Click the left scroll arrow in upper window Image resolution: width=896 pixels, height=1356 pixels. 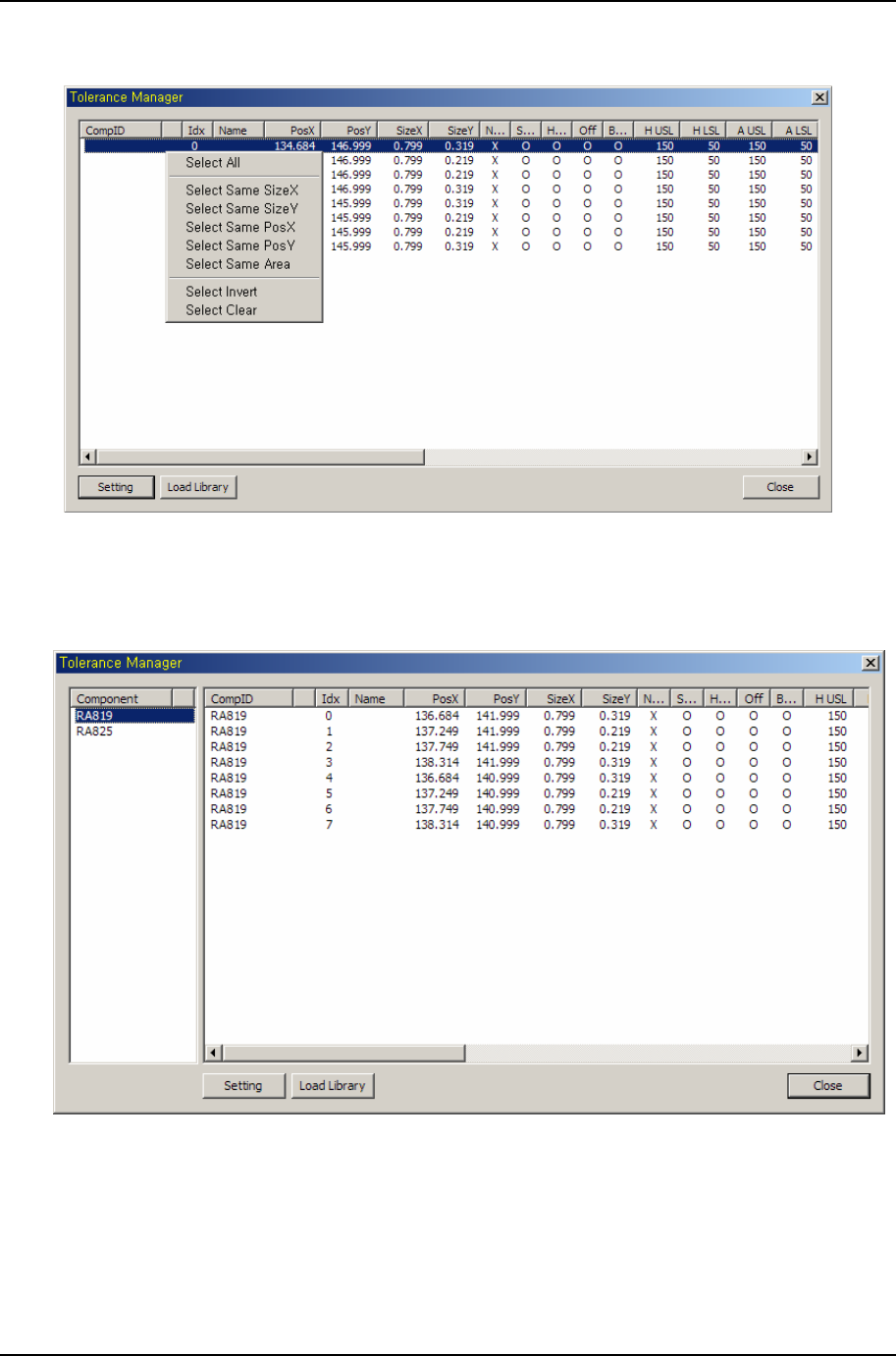[88, 457]
